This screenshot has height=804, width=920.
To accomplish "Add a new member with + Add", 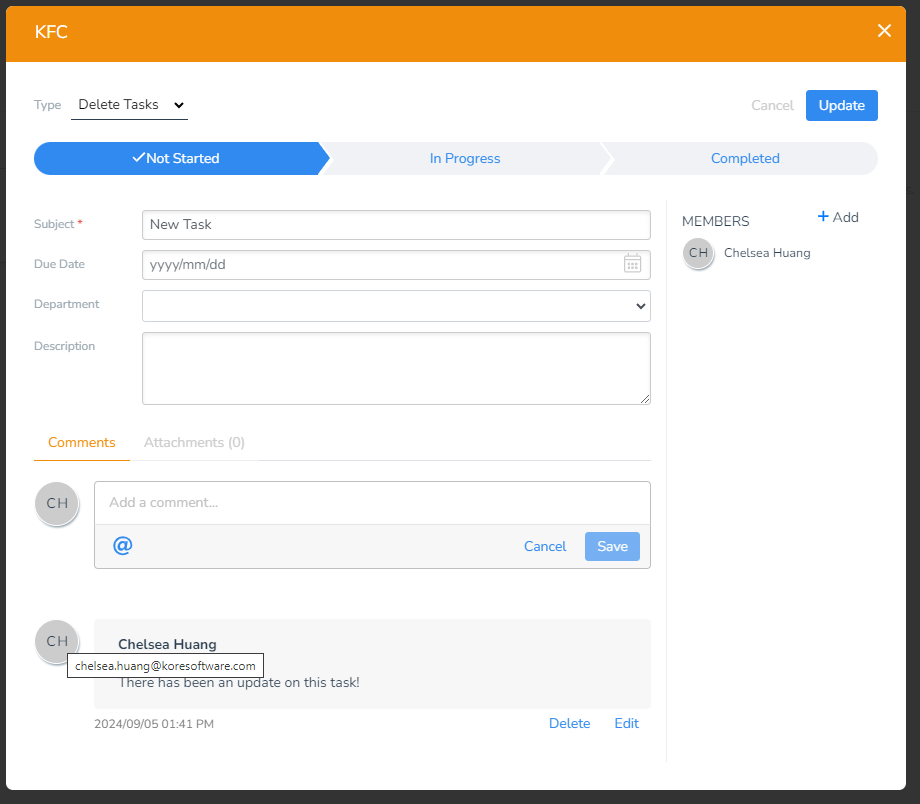I will click(x=838, y=217).
